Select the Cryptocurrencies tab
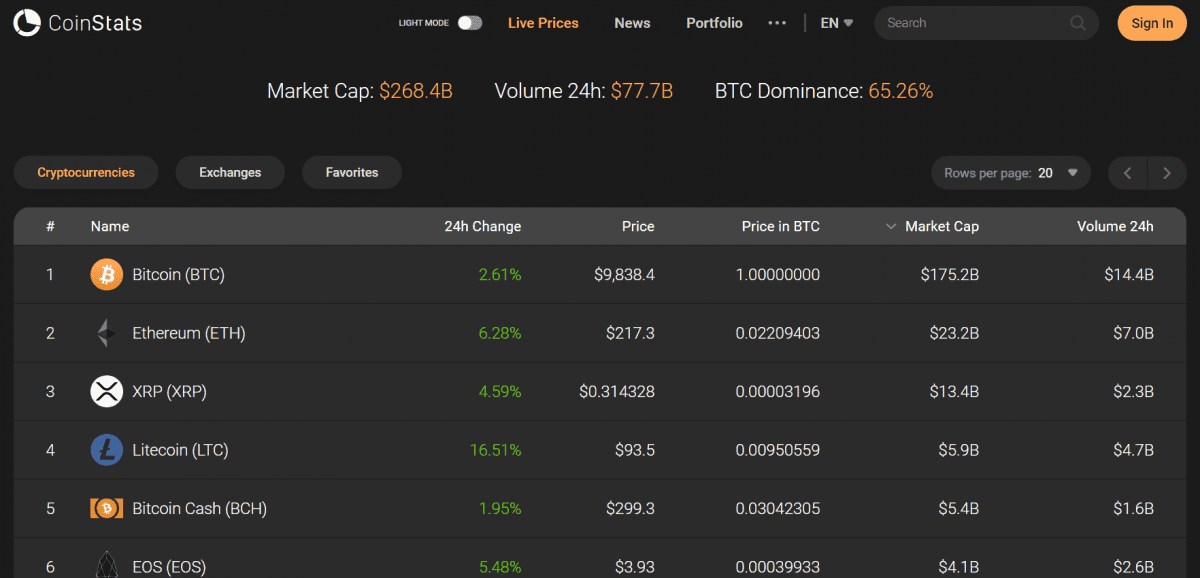1200x578 pixels. pyautogui.click(x=86, y=172)
